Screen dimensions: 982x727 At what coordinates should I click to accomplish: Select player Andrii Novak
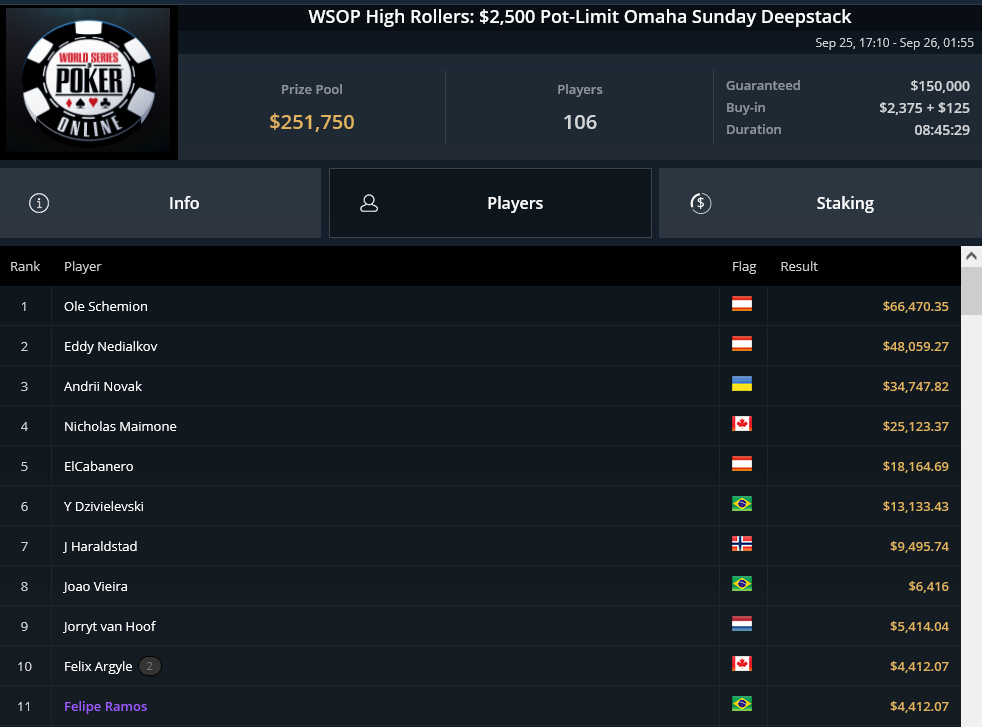[x=103, y=386]
